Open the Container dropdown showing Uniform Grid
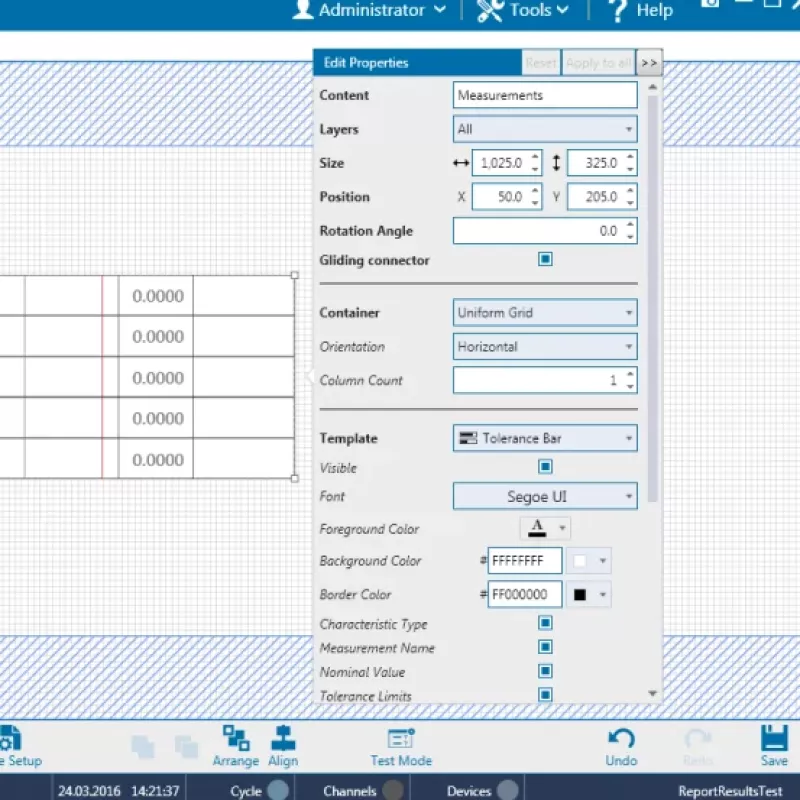The height and width of the screenshot is (800, 800). (x=545, y=313)
